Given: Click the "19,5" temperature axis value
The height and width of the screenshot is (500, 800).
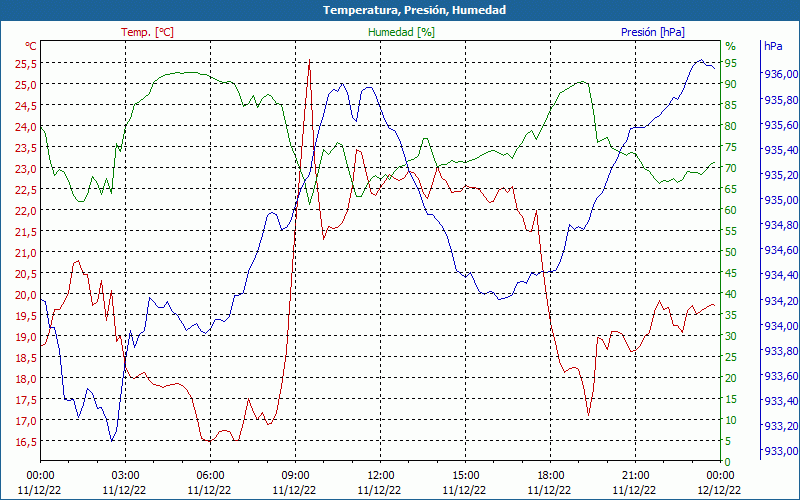Looking at the screenshot, I should point(26,315).
